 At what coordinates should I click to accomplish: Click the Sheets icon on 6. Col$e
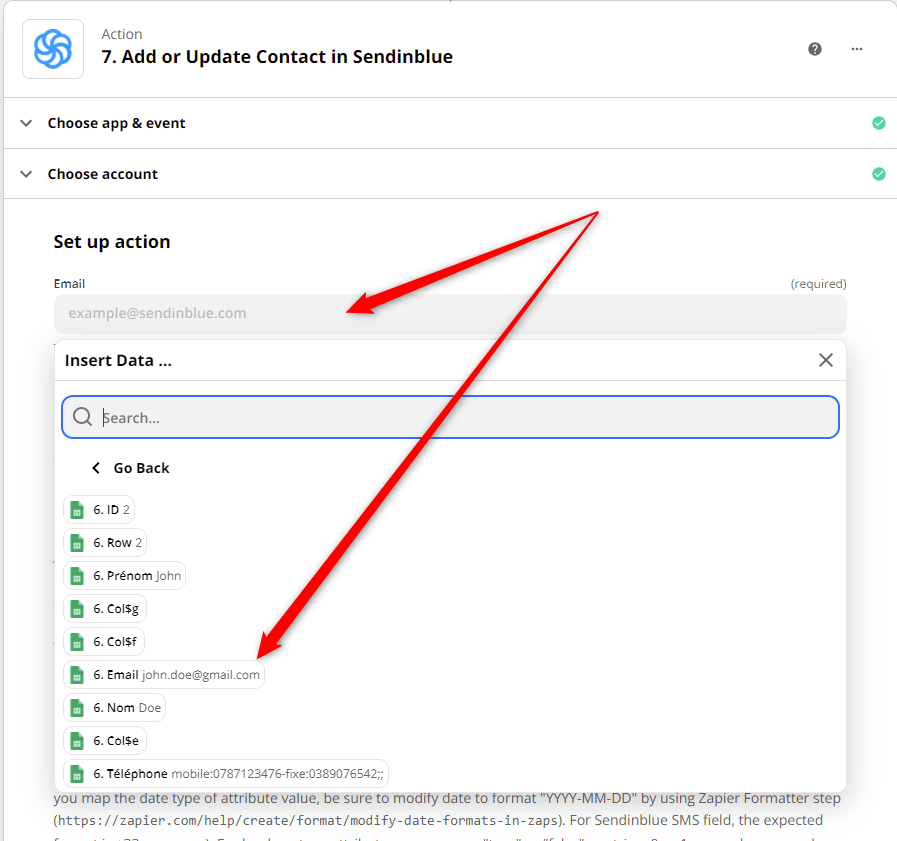pyautogui.click(x=77, y=741)
